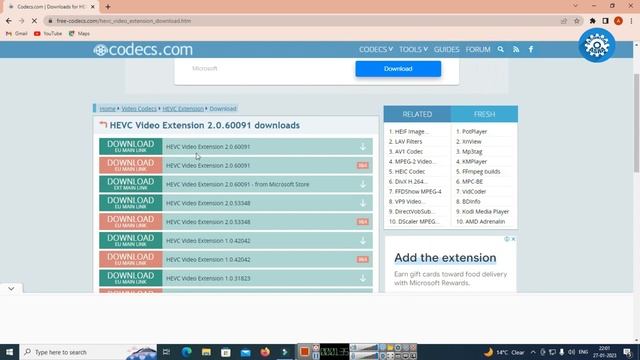This screenshot has width=640, height=360.
Task: Collapse the bottom panel chevron
Action: pos(11,289)
